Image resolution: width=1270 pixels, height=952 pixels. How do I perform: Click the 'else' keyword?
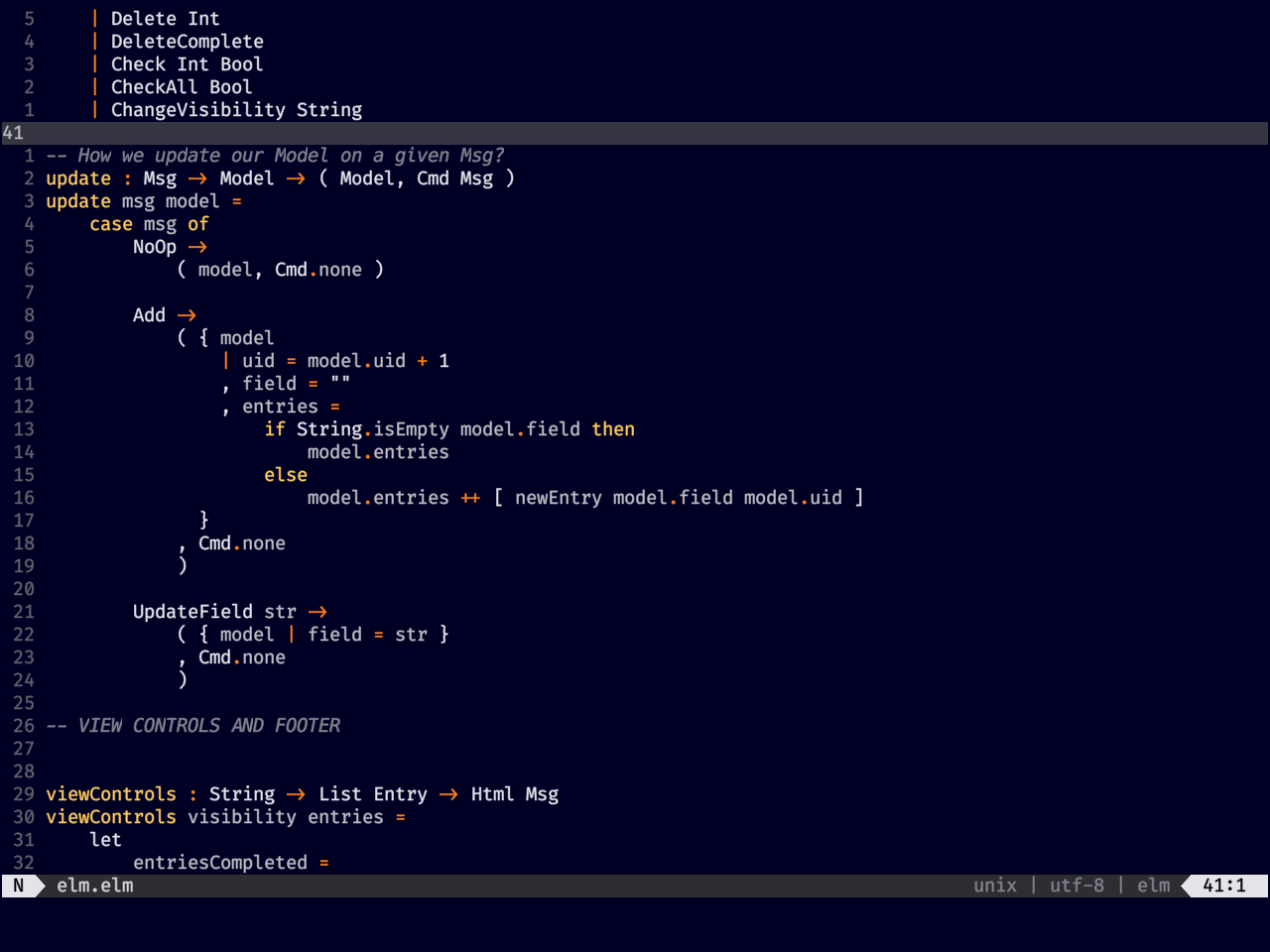coord(286,475)
